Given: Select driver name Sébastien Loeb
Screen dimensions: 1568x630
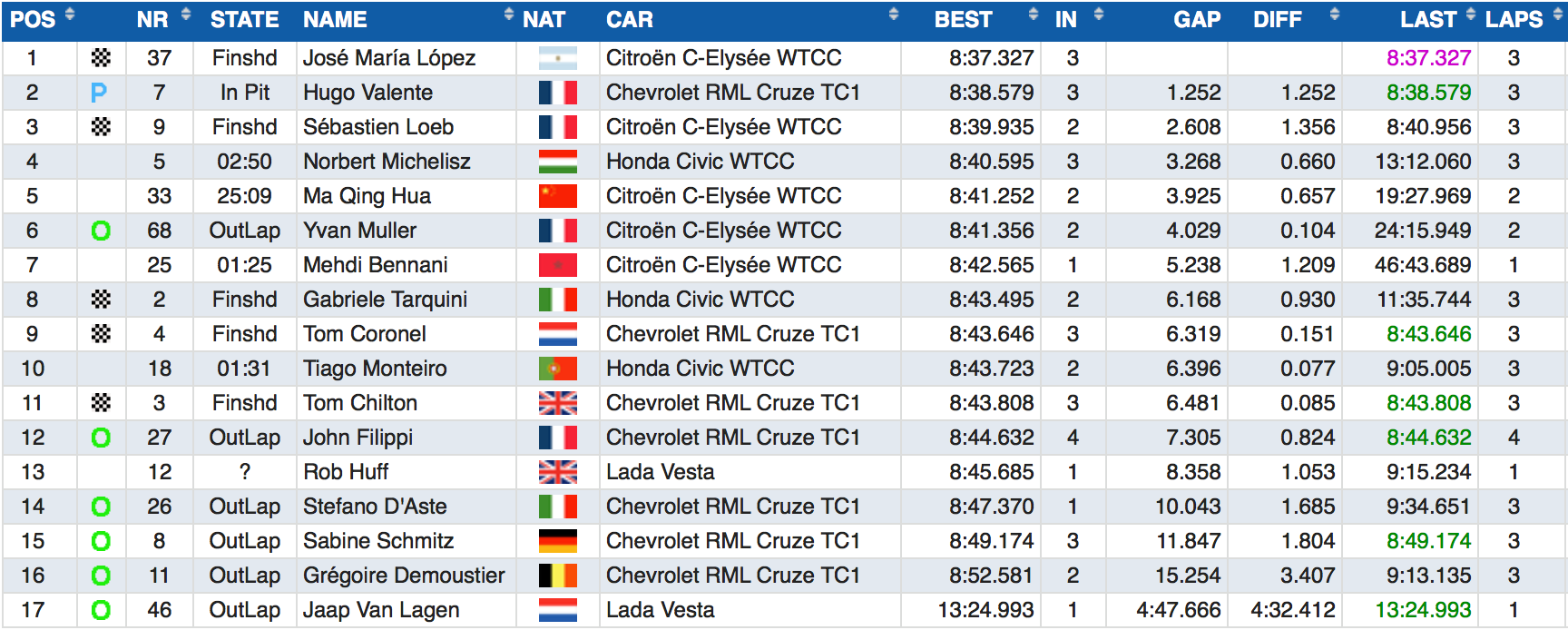Looking at the screenshot, I should [378, 127].
